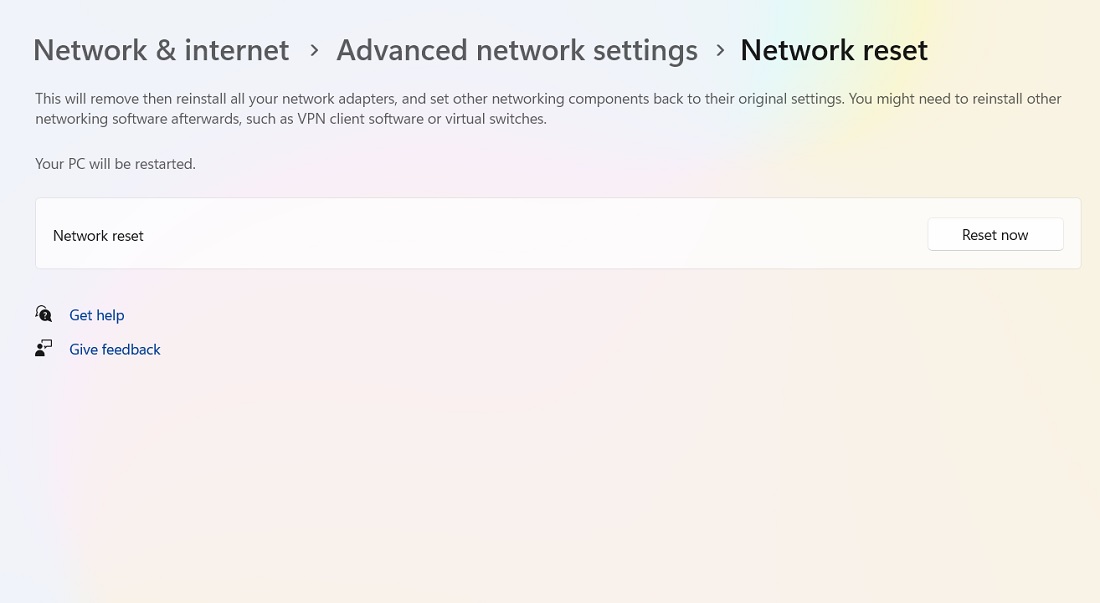Click the Your PC will be restarted text
1100x603 pixels.
tap(115, 163)
